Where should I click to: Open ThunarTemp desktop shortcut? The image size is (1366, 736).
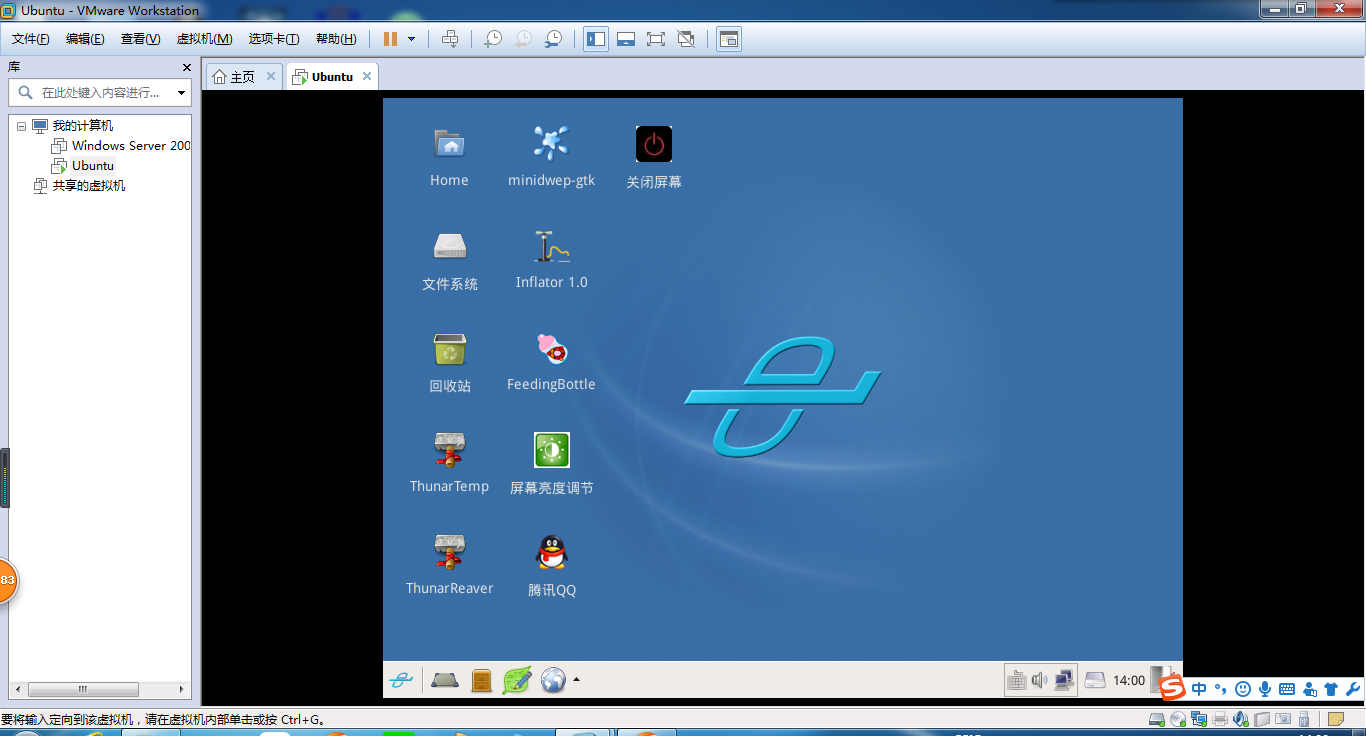(x=450, y=451)
